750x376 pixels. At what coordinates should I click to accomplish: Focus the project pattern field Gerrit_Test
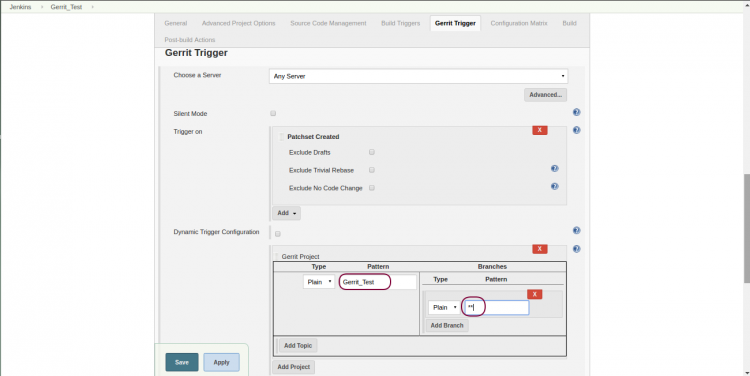point(378,282)
